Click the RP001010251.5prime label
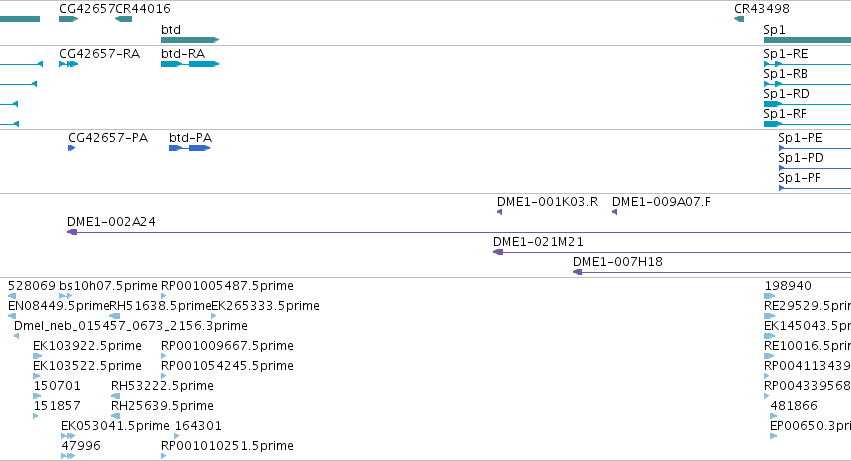The width and height of the screenshot is (851, 461). coord(227,446)
